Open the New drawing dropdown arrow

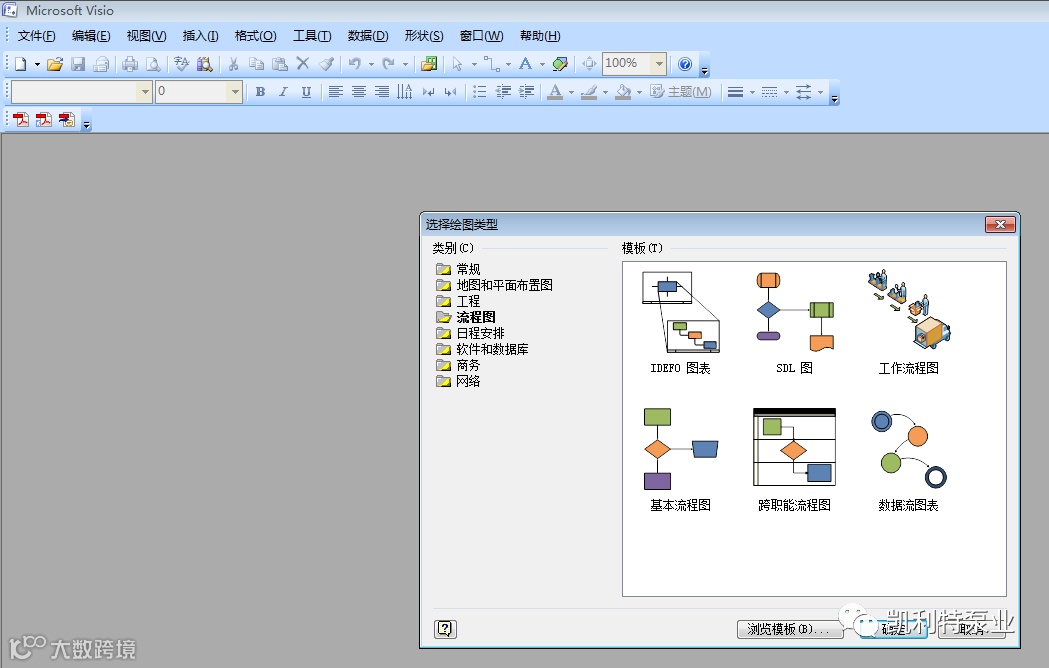37,64
